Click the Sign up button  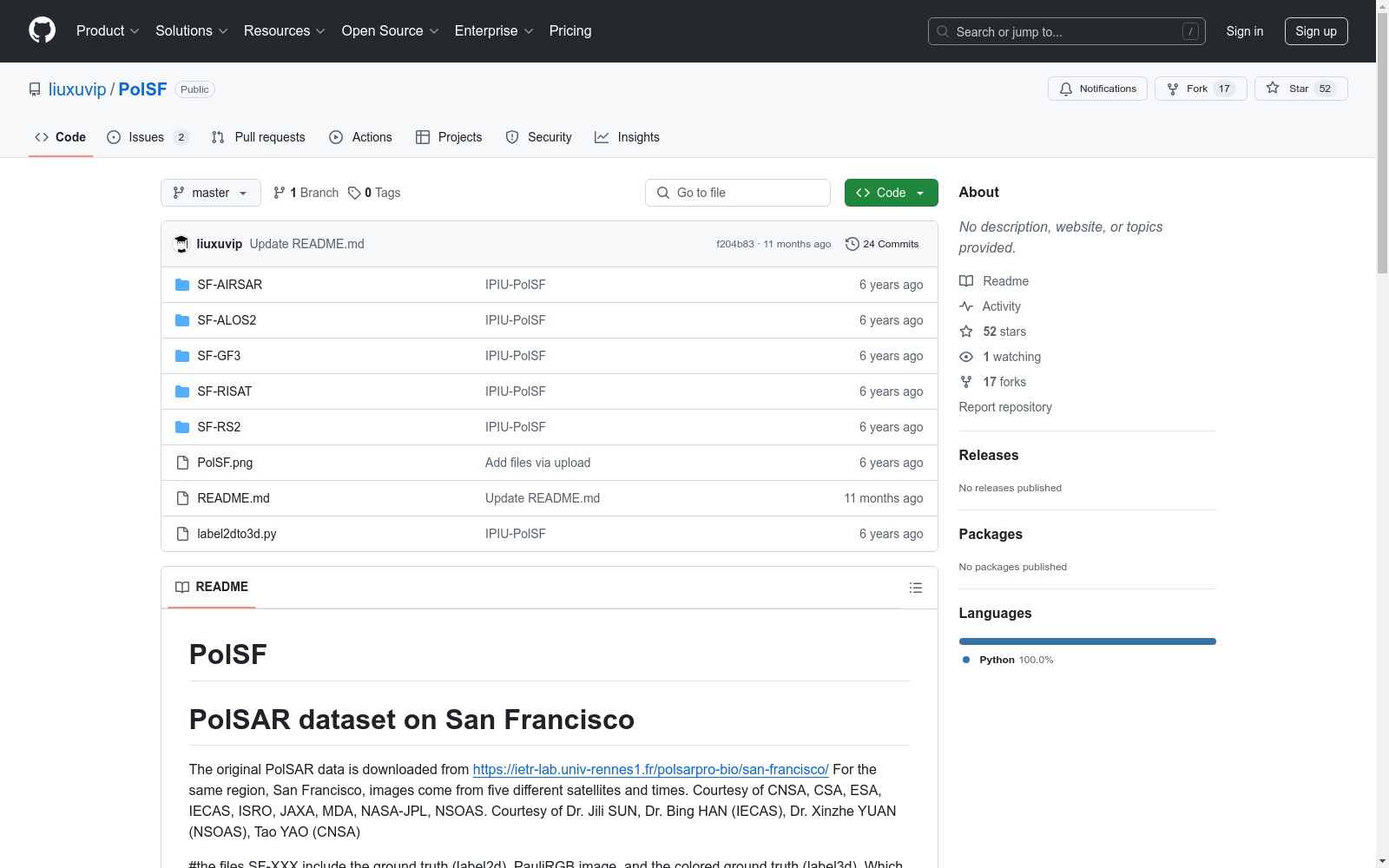point(1316,31)
